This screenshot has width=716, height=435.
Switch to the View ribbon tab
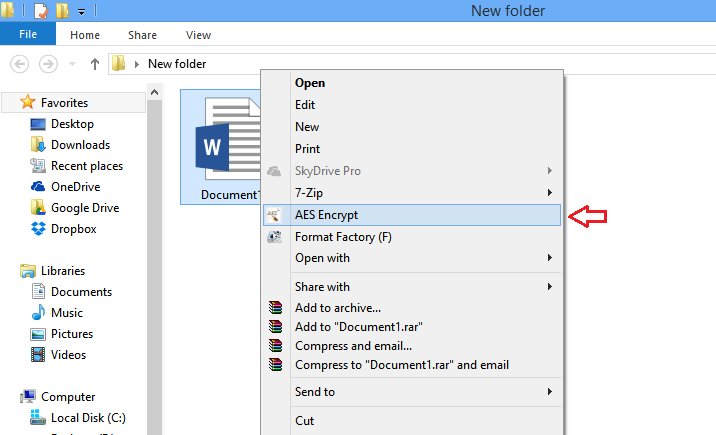tap(197, 34)
